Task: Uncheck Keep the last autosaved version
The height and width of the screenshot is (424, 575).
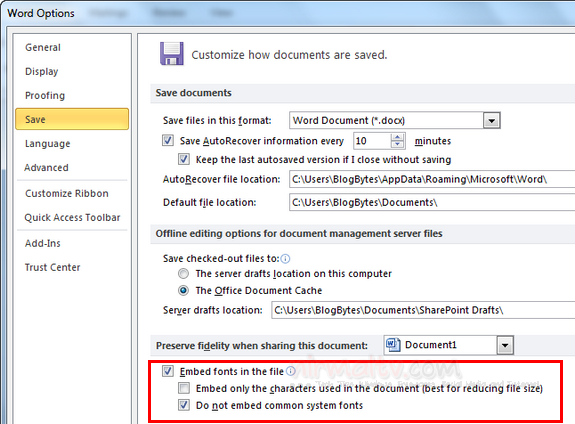Action: coord(184,159)
